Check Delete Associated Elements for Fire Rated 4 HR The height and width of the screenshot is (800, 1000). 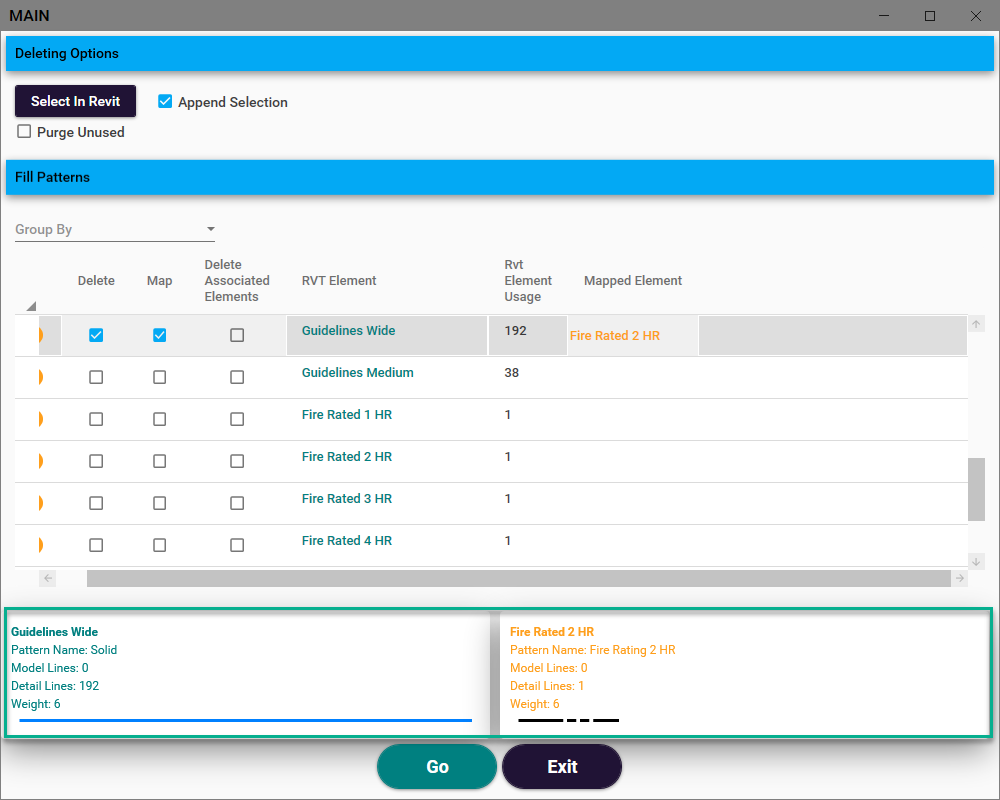[x=237, y=545]
